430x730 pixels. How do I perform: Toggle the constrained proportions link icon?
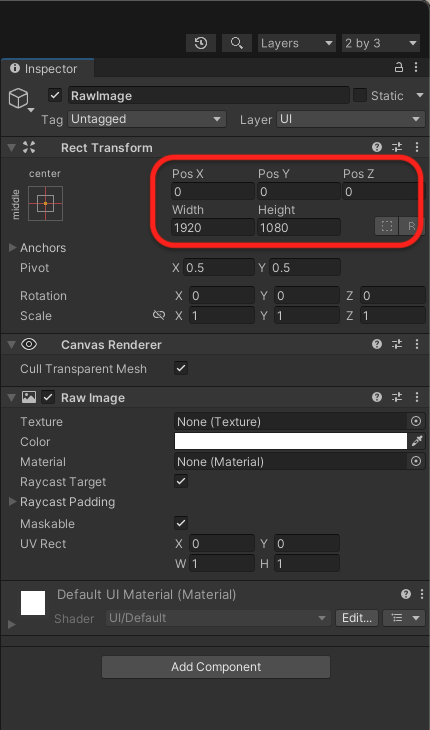(x=159, y=316)
